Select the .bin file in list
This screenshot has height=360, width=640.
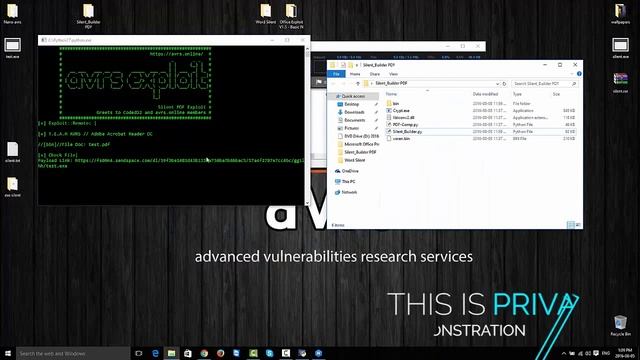[x=401, y=138]
